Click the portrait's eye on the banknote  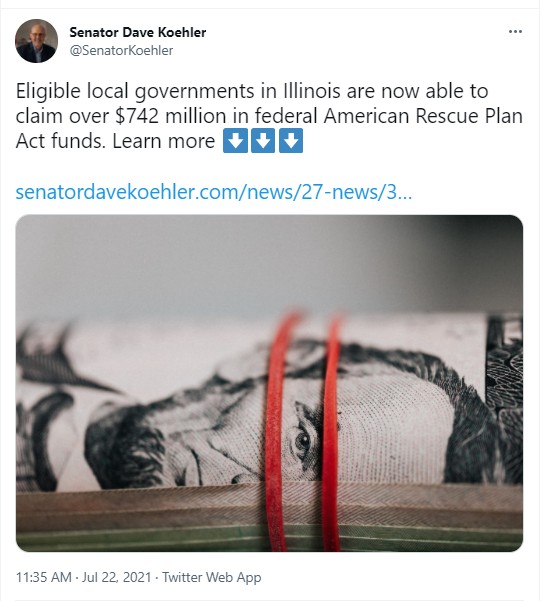304,441
